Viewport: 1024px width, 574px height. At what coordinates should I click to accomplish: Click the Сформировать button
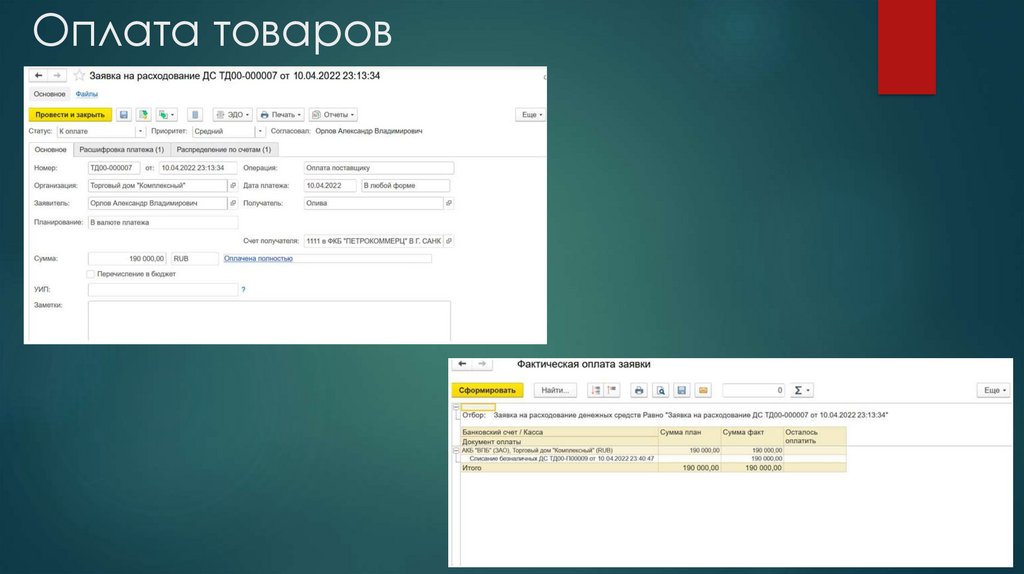coord(487,391)
